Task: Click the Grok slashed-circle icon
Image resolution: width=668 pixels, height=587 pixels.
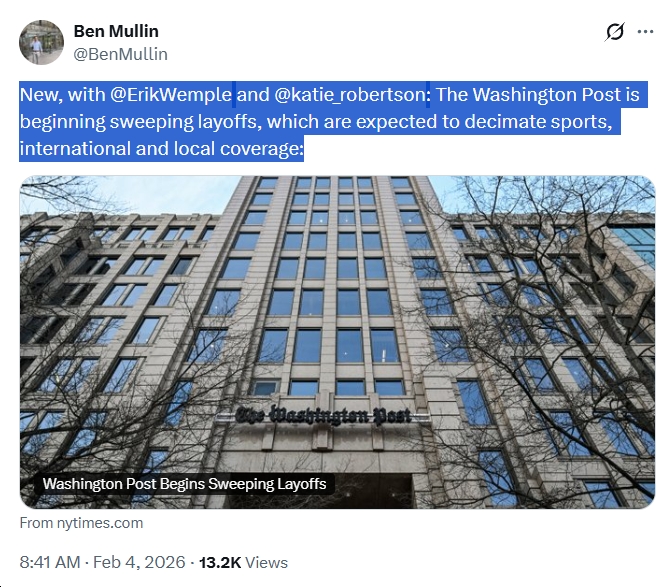Action: pyautogui.click(x=616, y=32)
